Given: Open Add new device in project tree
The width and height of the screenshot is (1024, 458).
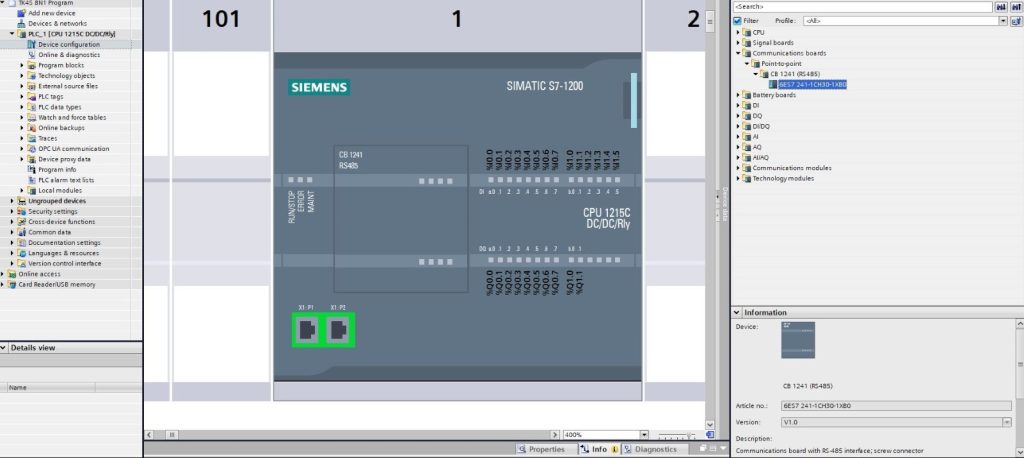Looking at the screenshot, I should (x=51, y=13).
